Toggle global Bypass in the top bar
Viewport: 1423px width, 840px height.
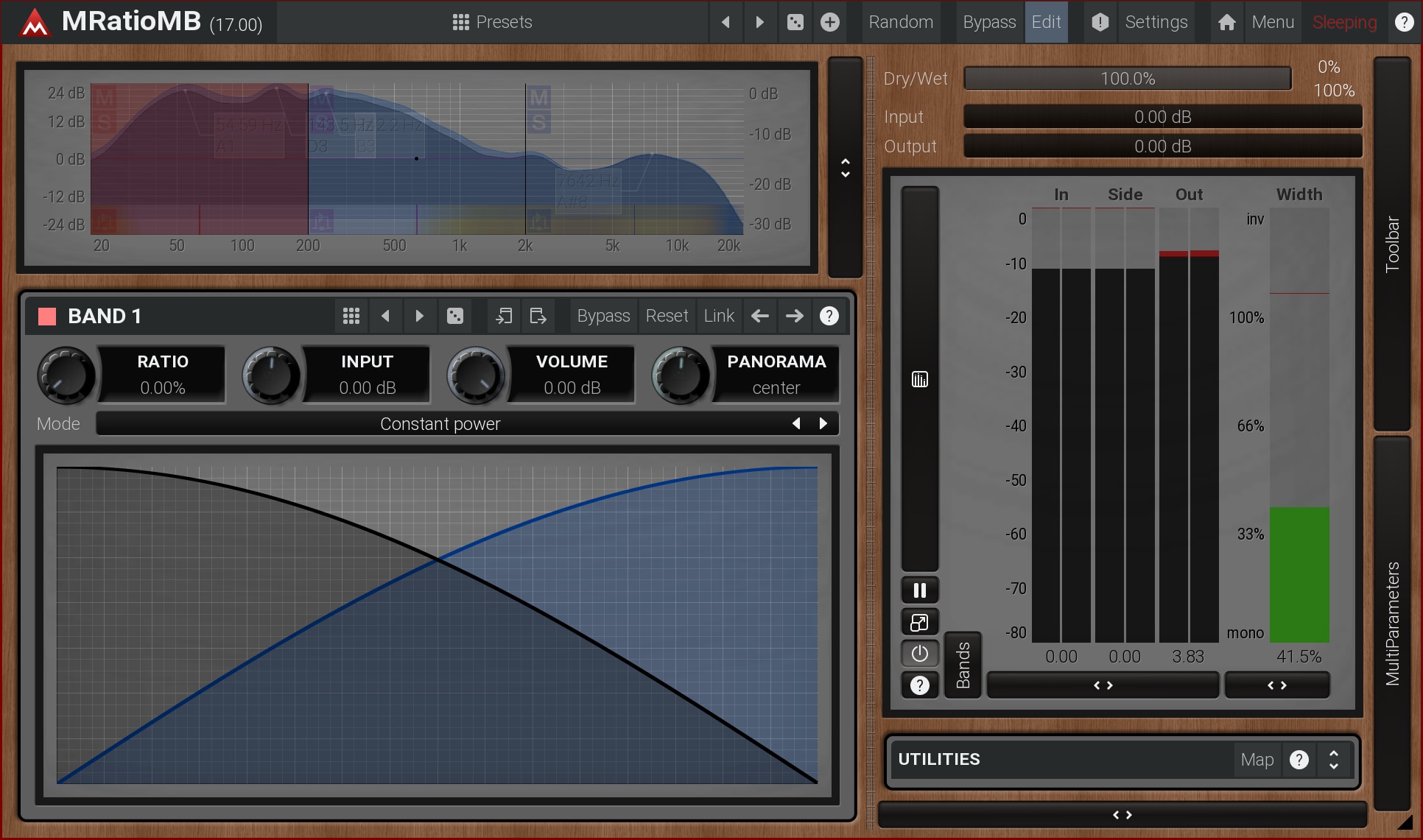[988, 22]
